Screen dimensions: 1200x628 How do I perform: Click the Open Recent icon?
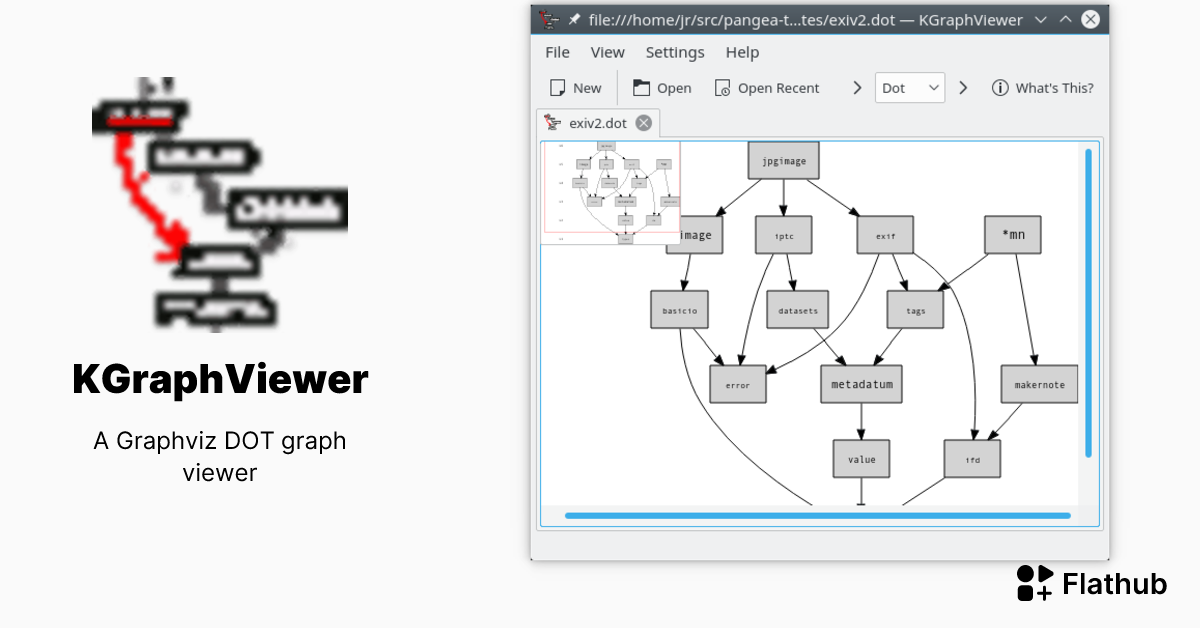723,88
